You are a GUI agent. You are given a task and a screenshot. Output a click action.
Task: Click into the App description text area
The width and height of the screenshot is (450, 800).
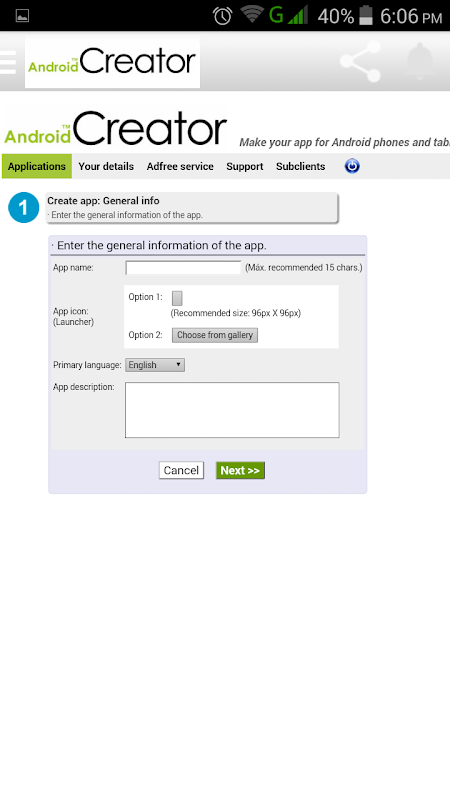[x=232, y=410]
